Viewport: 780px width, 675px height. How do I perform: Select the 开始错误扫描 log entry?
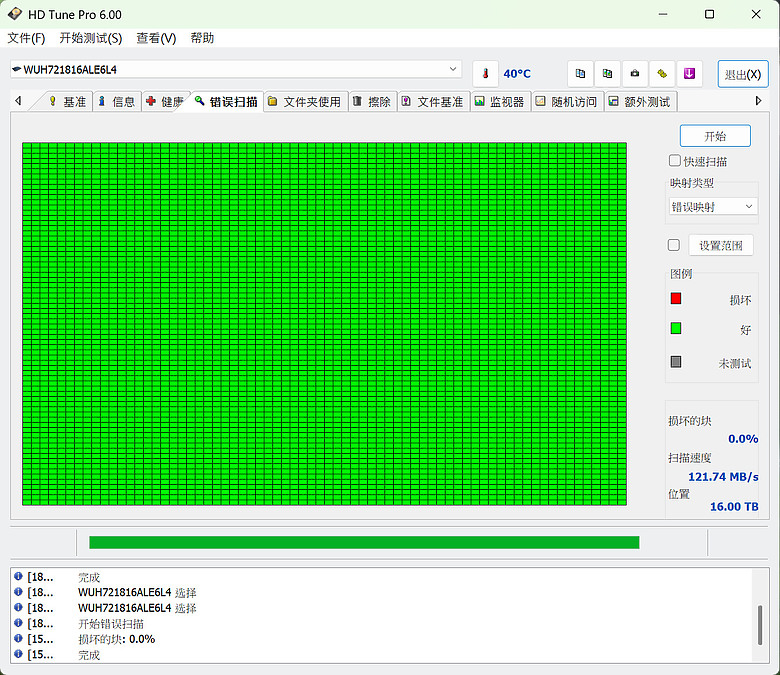pos(381,623)
